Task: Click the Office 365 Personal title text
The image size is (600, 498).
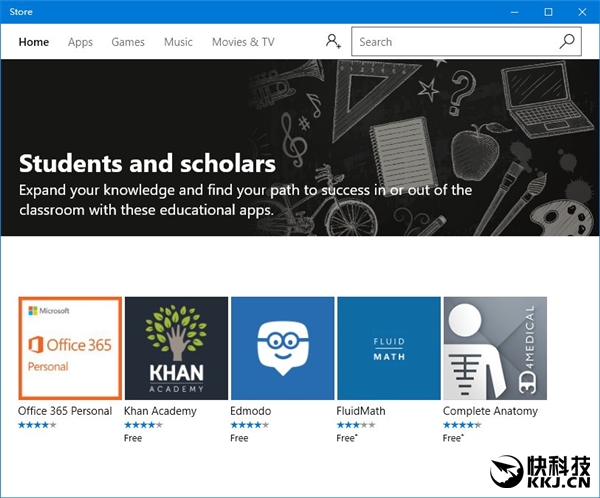Action: (x=66, y=411)
